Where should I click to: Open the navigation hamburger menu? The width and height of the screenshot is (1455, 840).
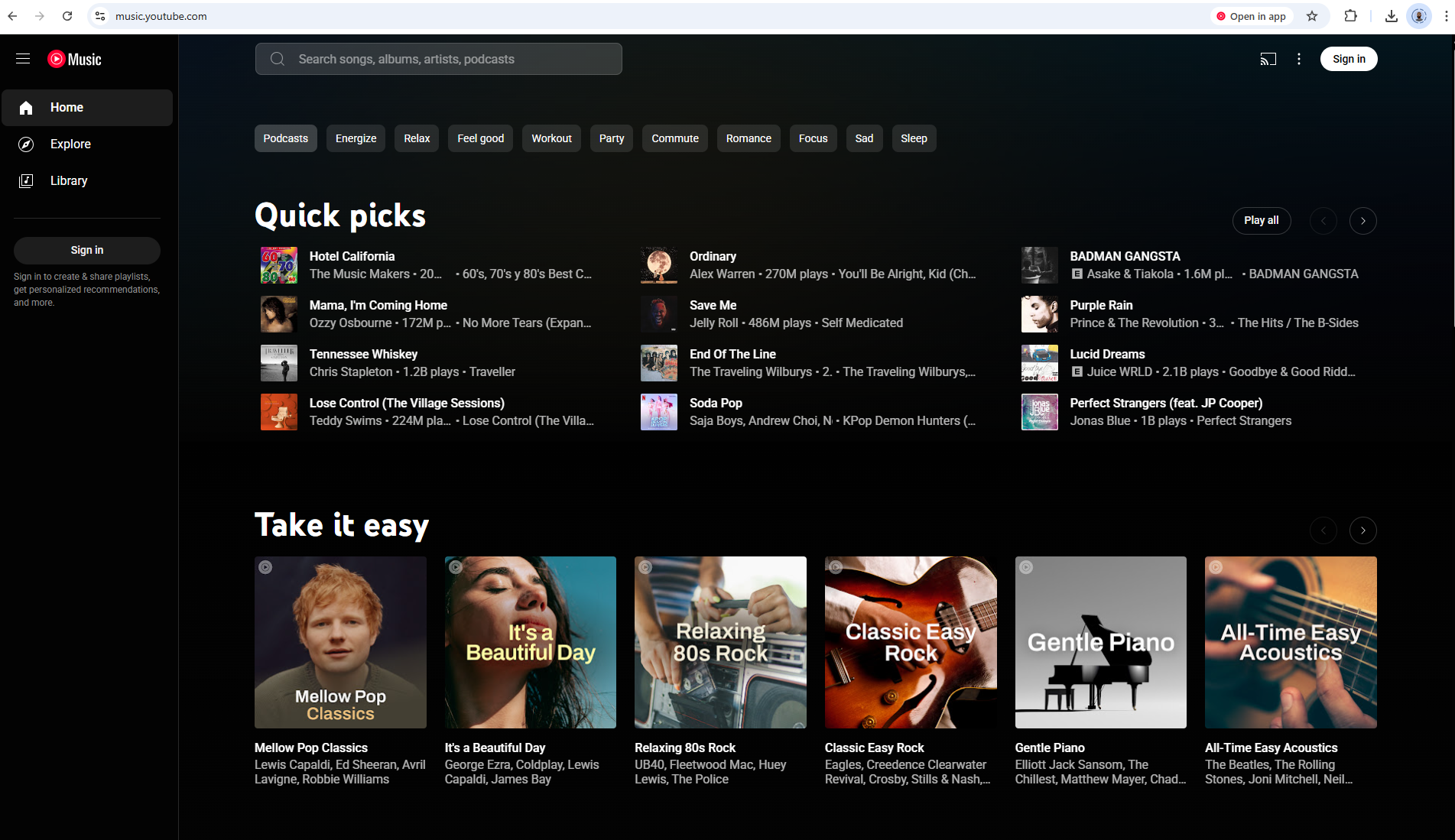click(x=22, y=58)
